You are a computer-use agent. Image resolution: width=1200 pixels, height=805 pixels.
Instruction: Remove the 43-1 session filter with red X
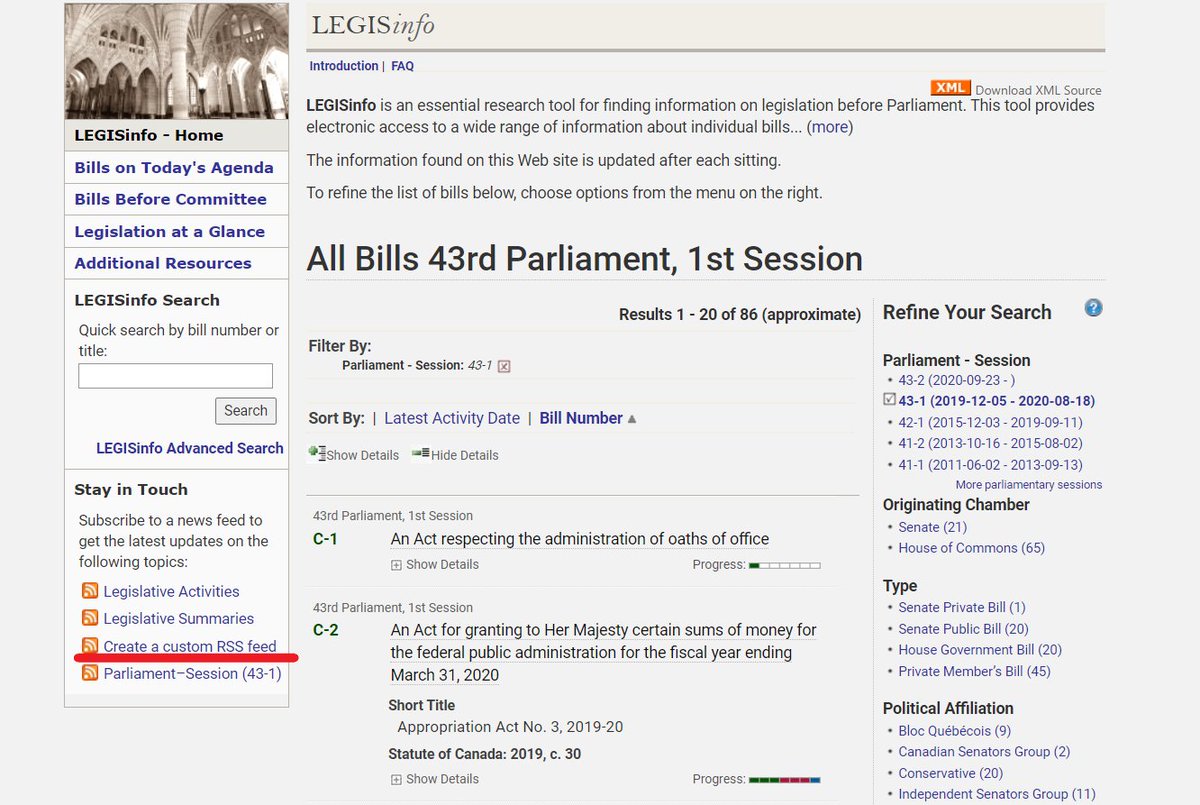coord(504,366)
